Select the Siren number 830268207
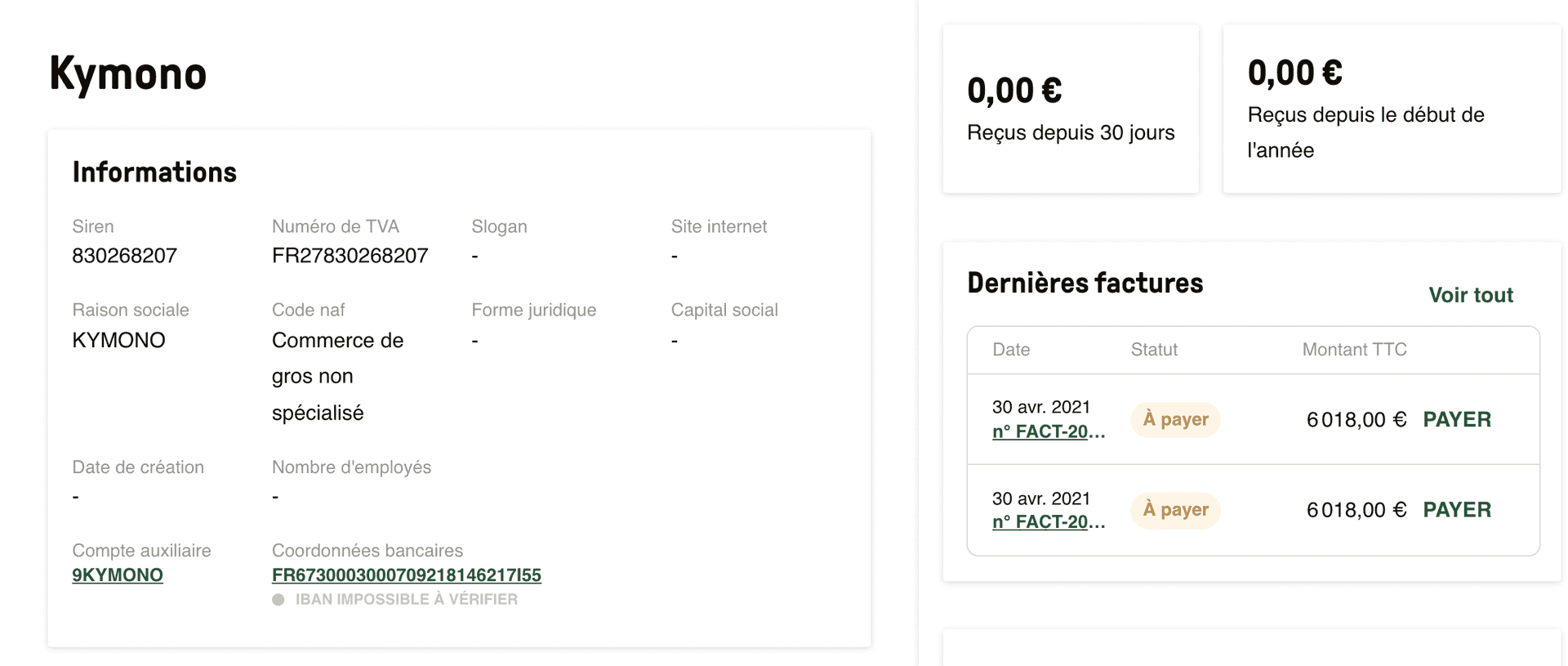The width and height of the screenshot is (1568, 666). 124,255
